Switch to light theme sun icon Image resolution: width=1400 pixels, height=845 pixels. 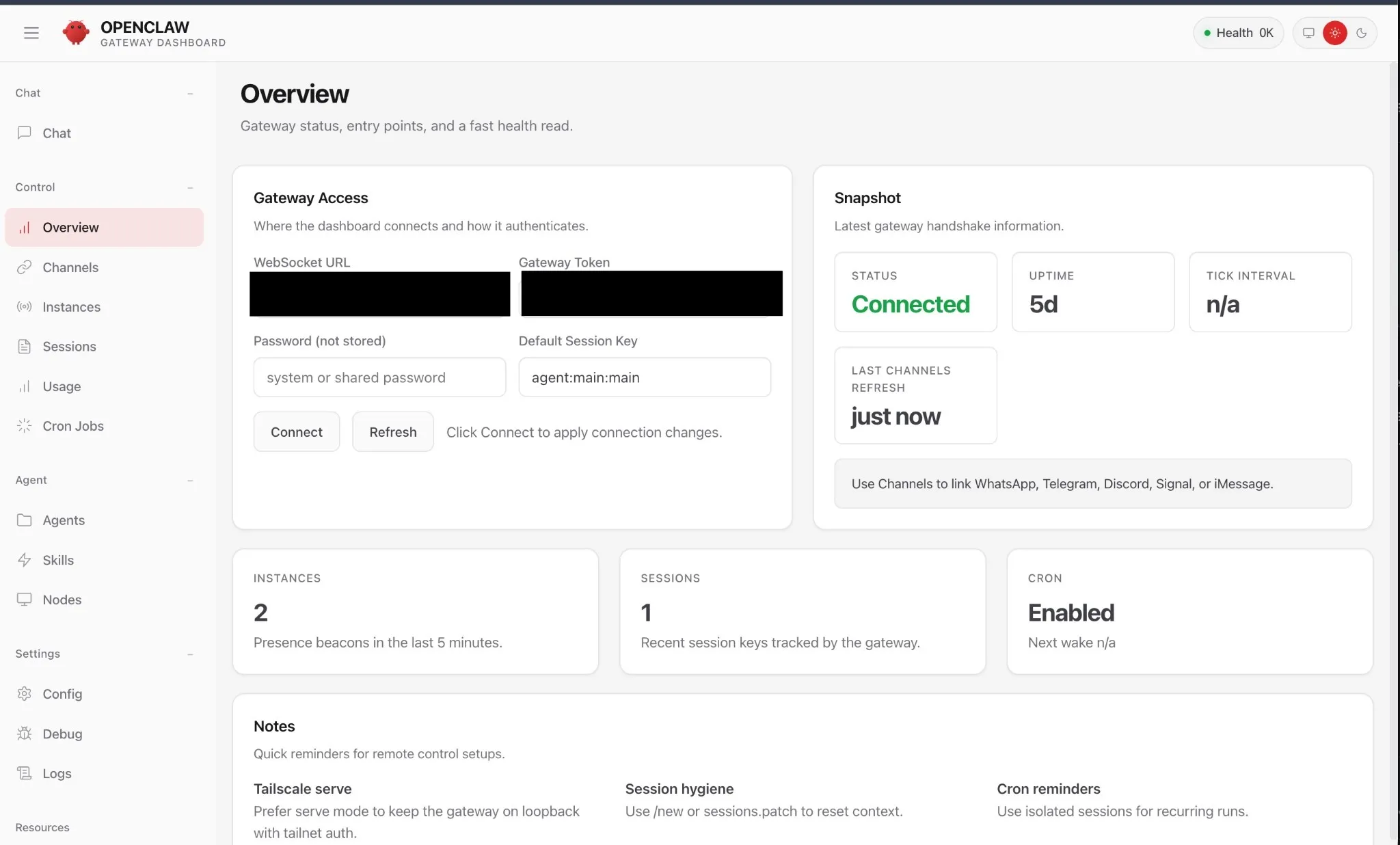click(1334, 33)
